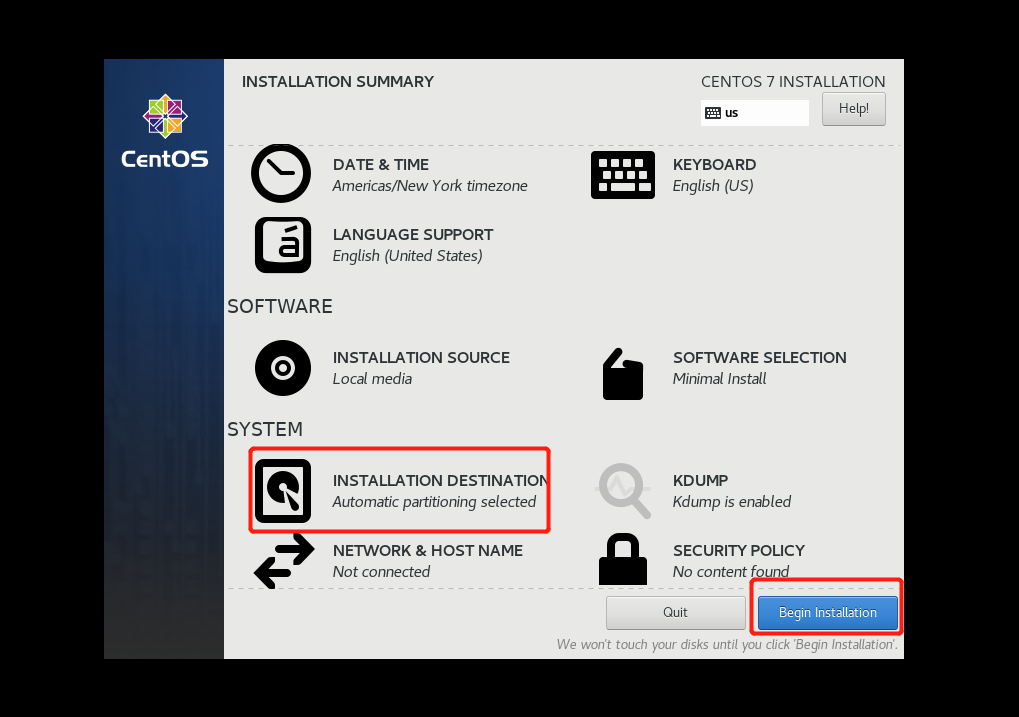Open Date & Time clock icon

tap(281, 174)
